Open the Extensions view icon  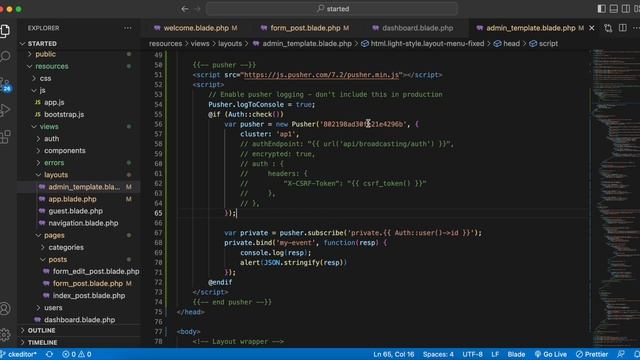pyautogui.click(x=5, y=137)
